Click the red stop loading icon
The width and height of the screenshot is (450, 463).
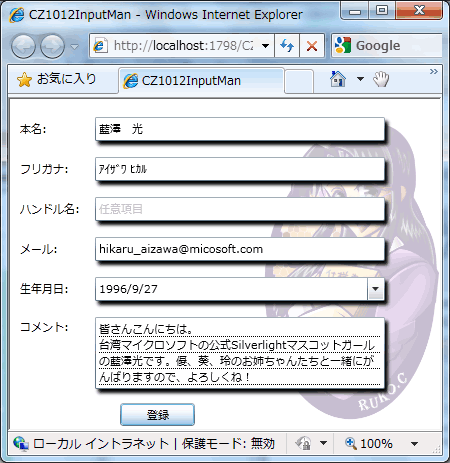tap(312, 45)
